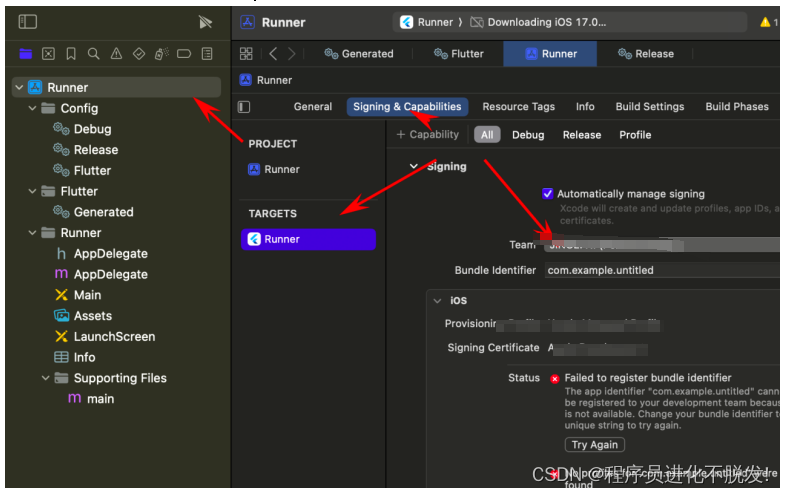
Task: Open the Build Settings tab
Action: pos(650,107)
